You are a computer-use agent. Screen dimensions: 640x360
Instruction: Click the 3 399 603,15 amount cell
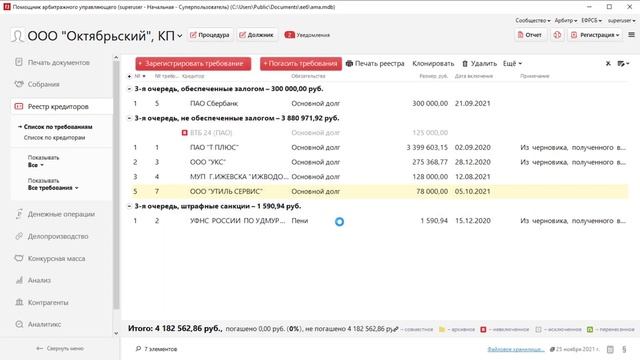click(x=427, y=147)
